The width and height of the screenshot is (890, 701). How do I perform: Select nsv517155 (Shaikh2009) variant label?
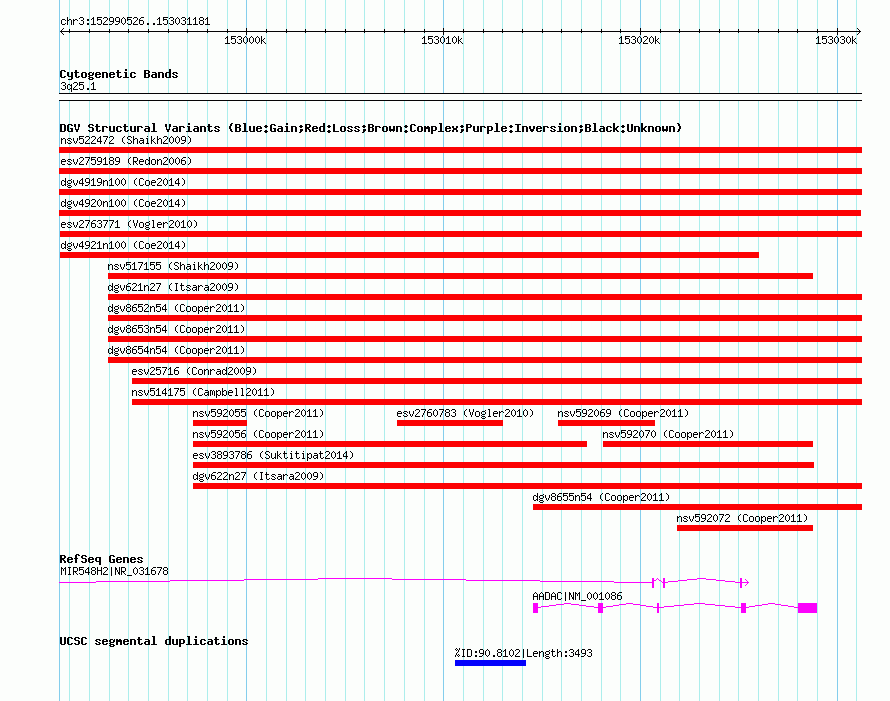[173, 266]
